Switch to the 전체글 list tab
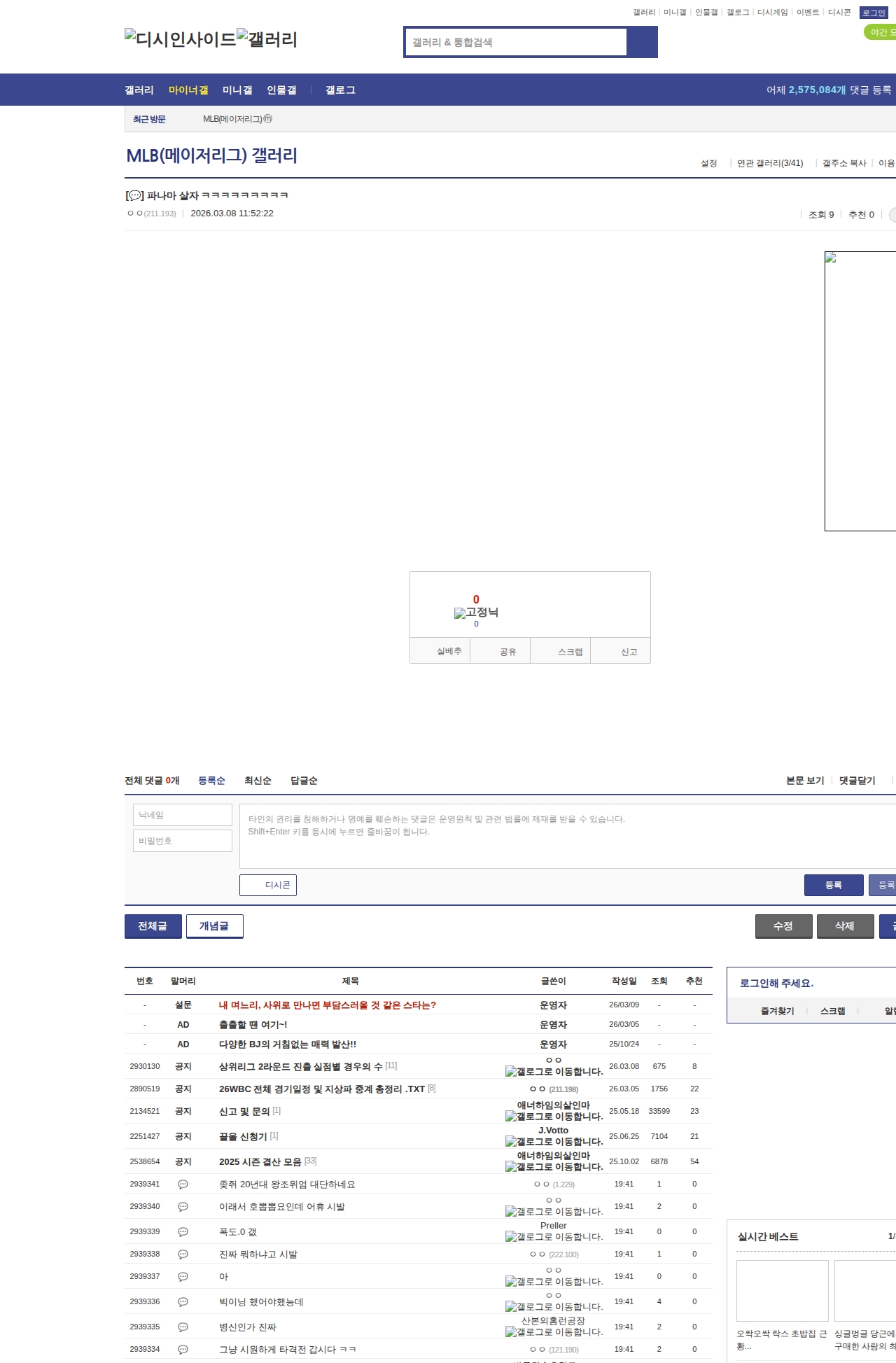Image resolution: width=896 pixels, height=1363 pixels. point(153,926)
